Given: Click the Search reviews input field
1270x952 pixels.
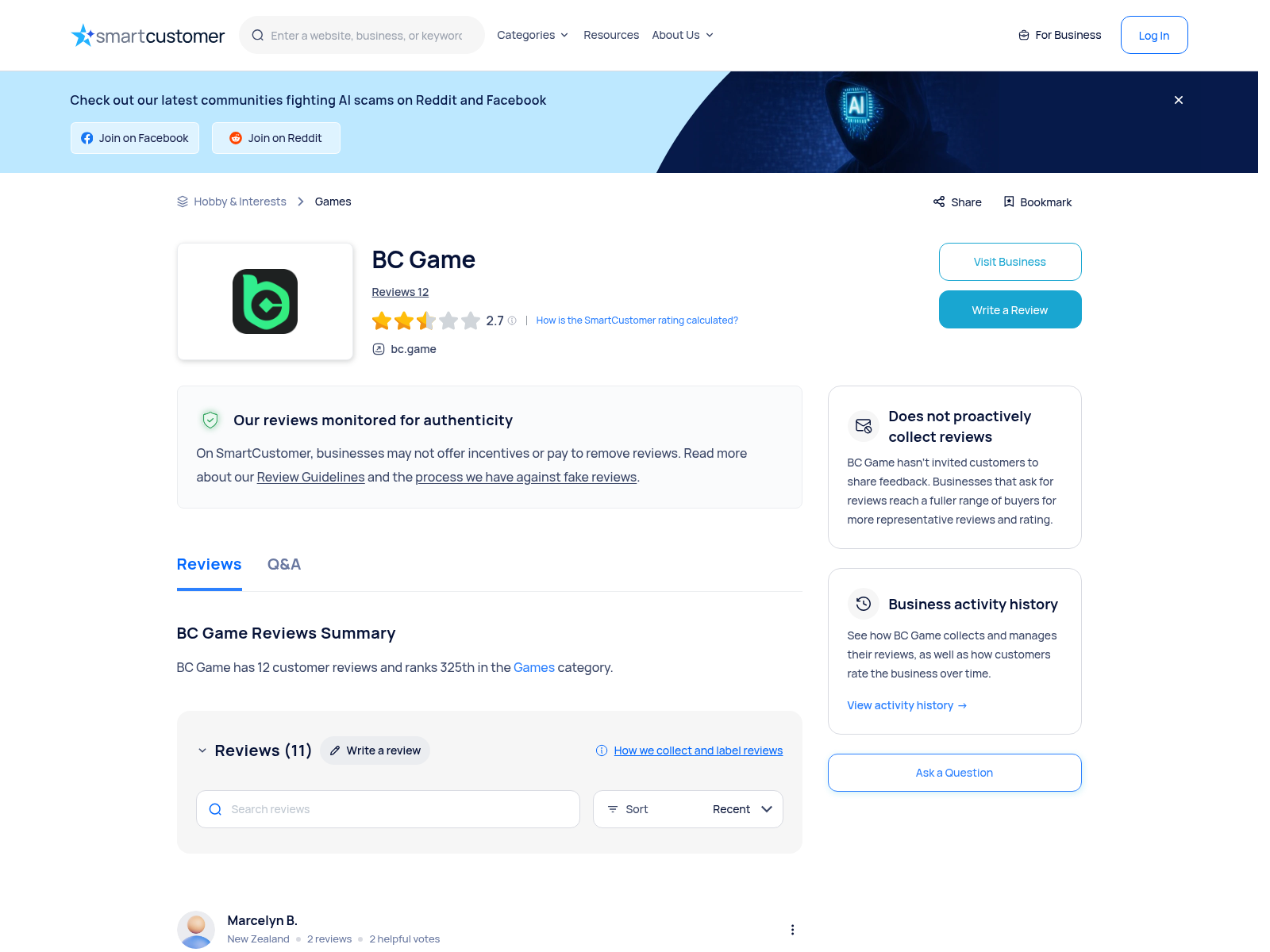Looking at the screenshot, I should [x=388, y=809].
